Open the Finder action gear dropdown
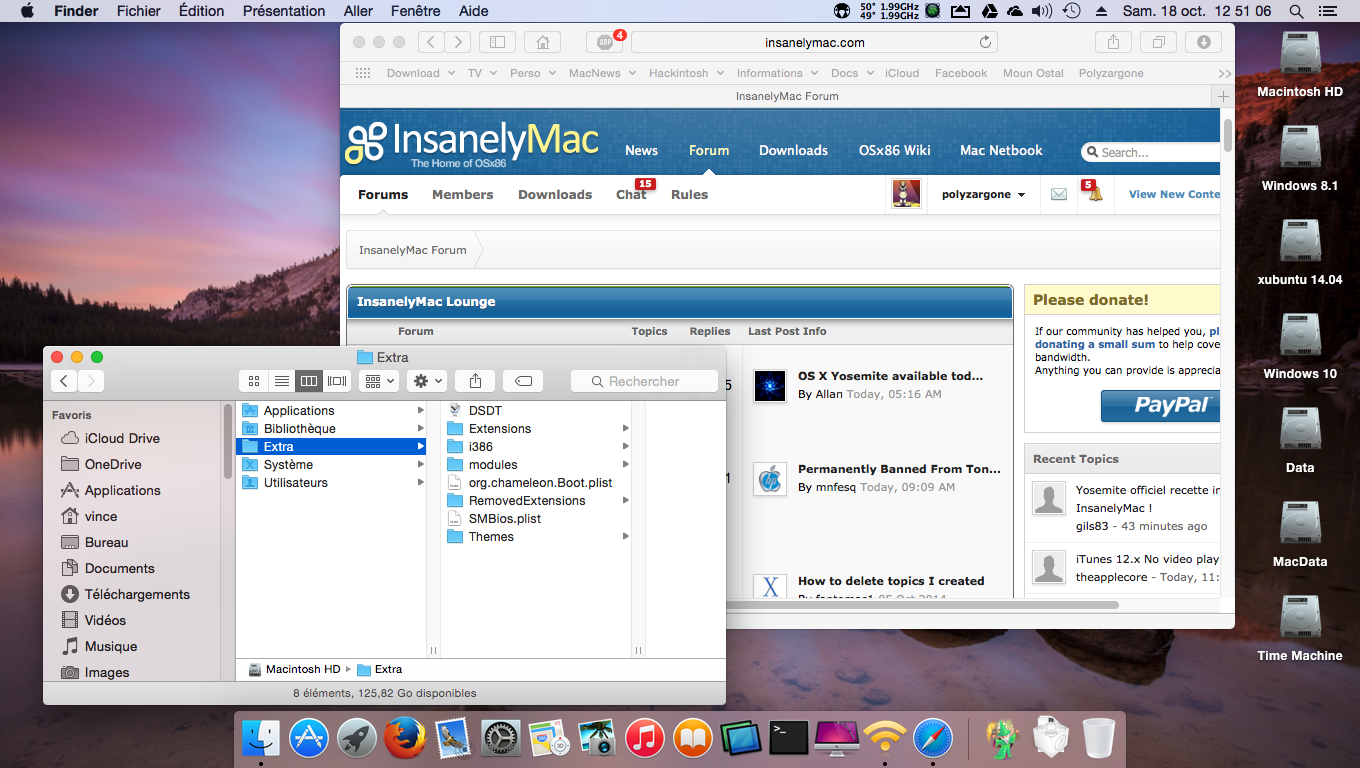The height and width of the screenshot is (768, 1360). (427, 381)
